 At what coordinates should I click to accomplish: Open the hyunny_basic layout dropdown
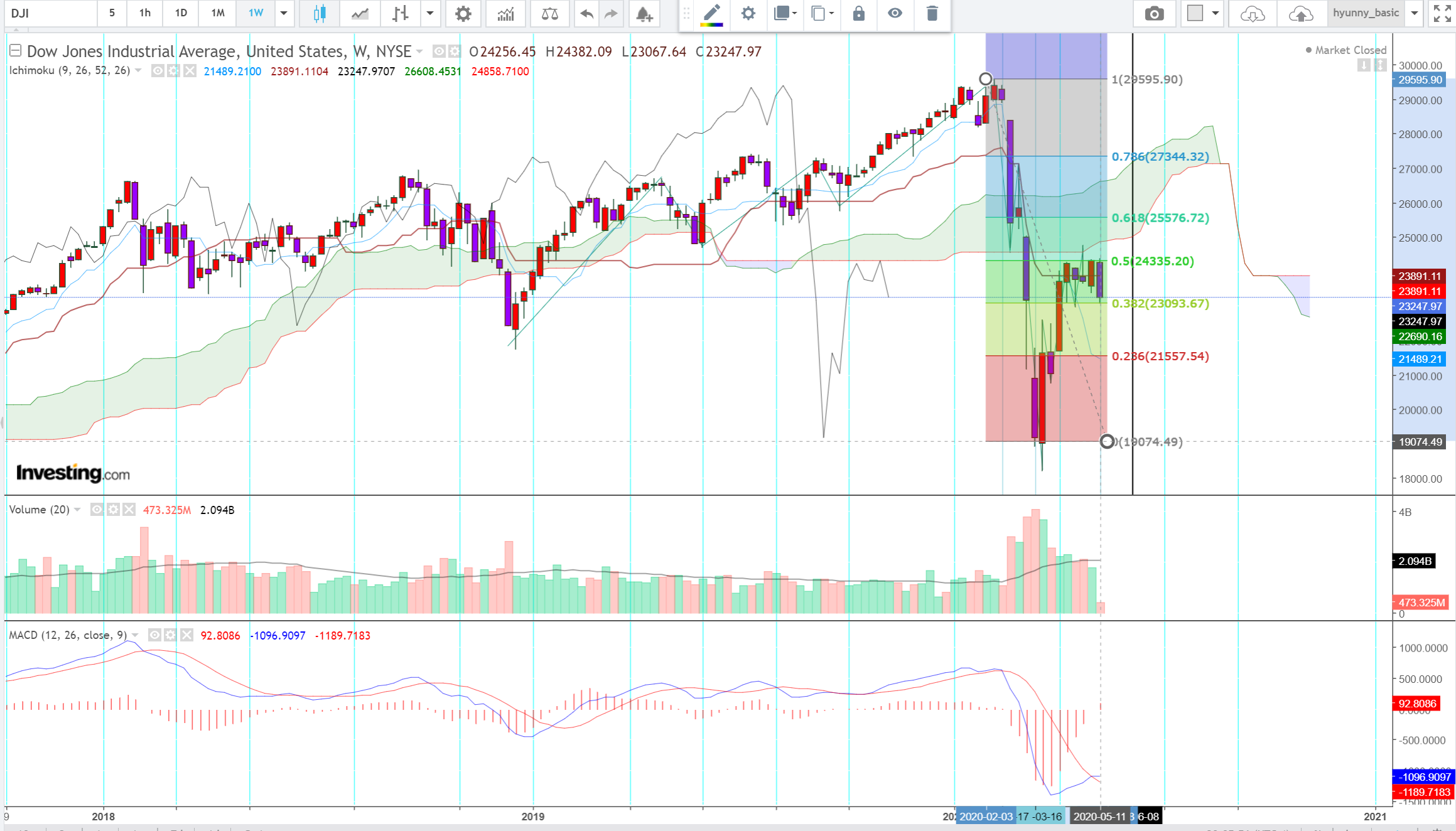coord(1414,13)
